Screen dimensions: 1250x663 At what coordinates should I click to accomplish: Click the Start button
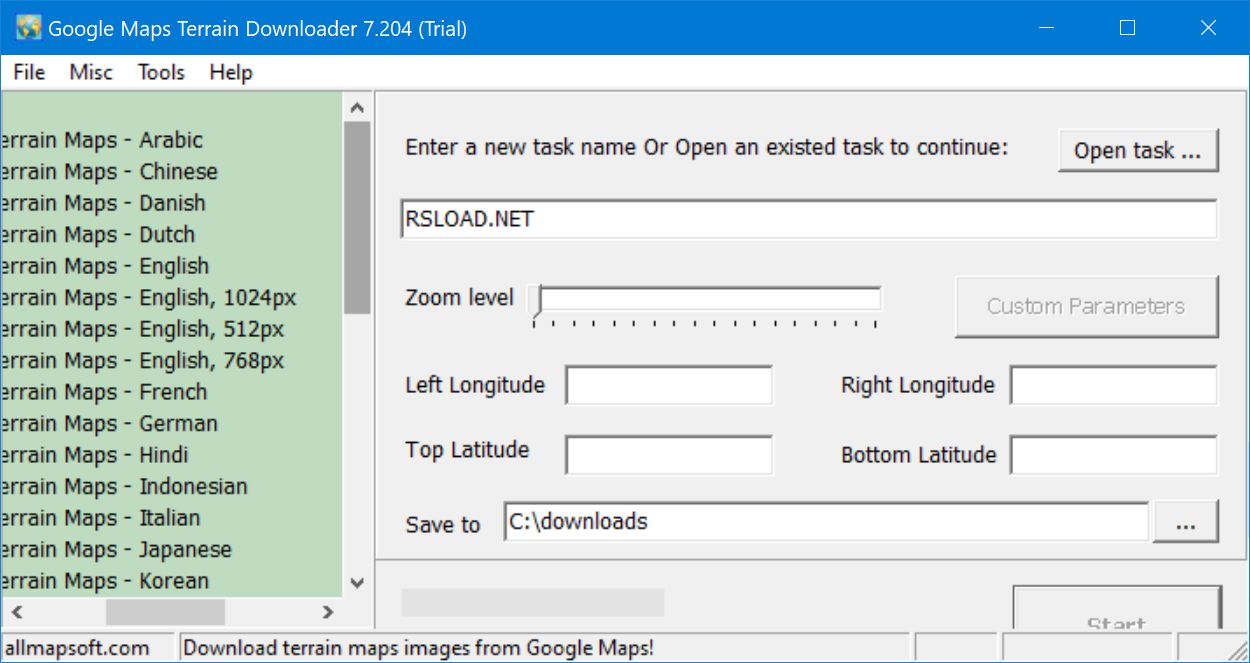1117,609
